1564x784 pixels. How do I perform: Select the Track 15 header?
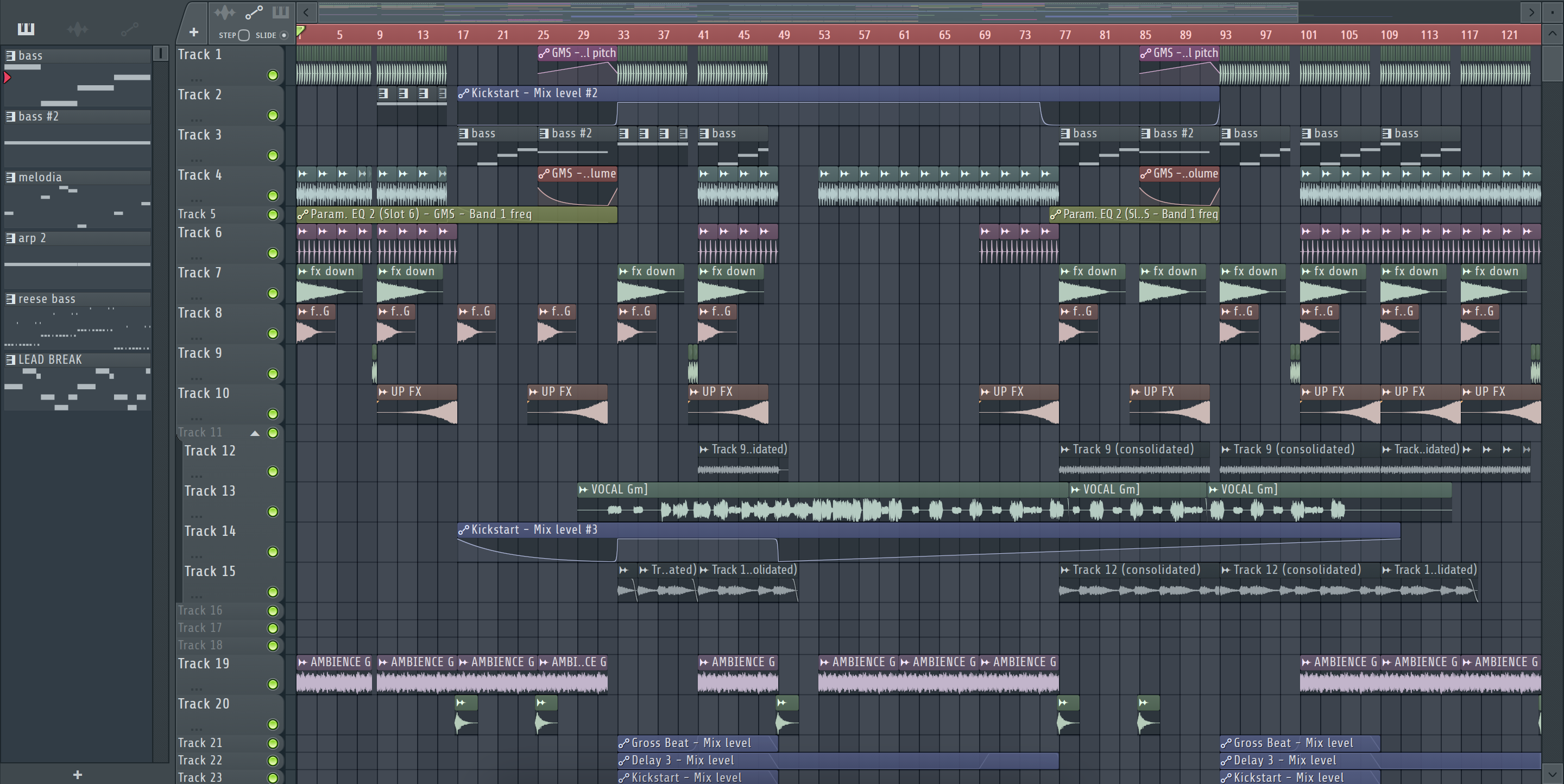(x=233, y=581)
